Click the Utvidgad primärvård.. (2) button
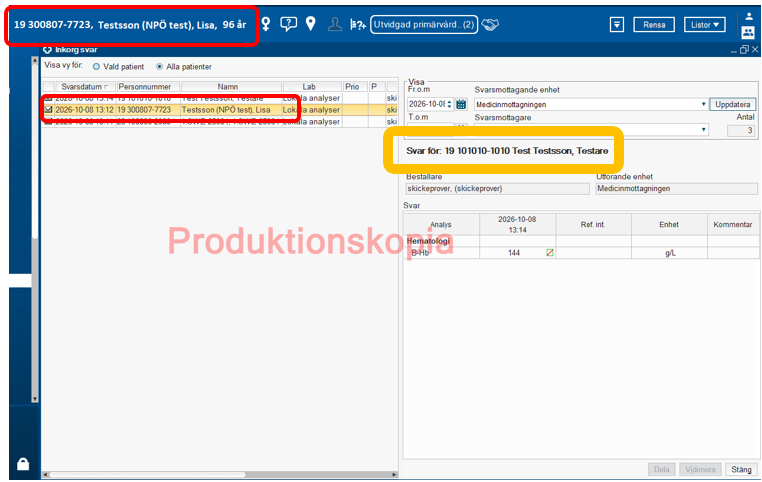The image size is (762, 482). 424,24
